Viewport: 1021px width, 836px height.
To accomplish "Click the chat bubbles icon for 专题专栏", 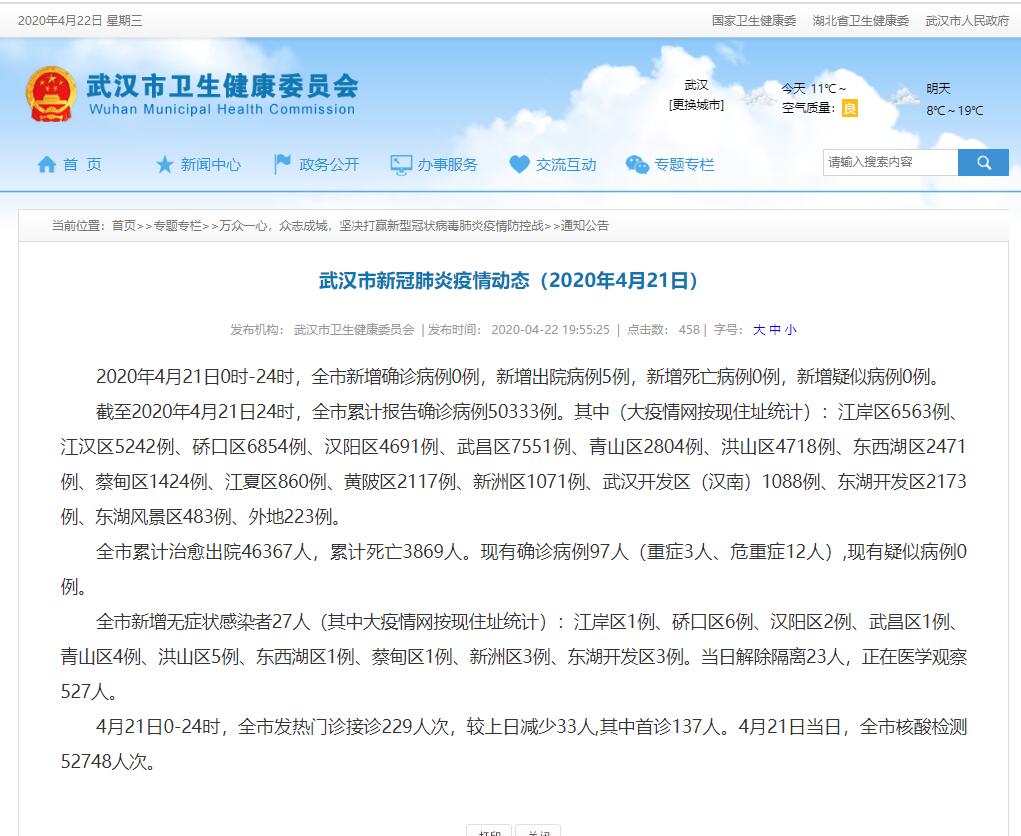I will click(x=637, y=165).
